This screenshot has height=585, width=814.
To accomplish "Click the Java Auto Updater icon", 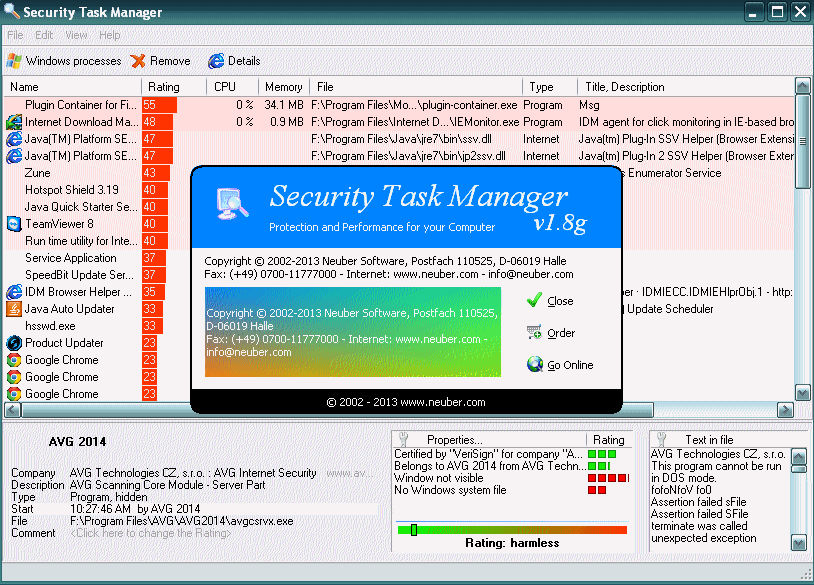I will click(14, 309).
